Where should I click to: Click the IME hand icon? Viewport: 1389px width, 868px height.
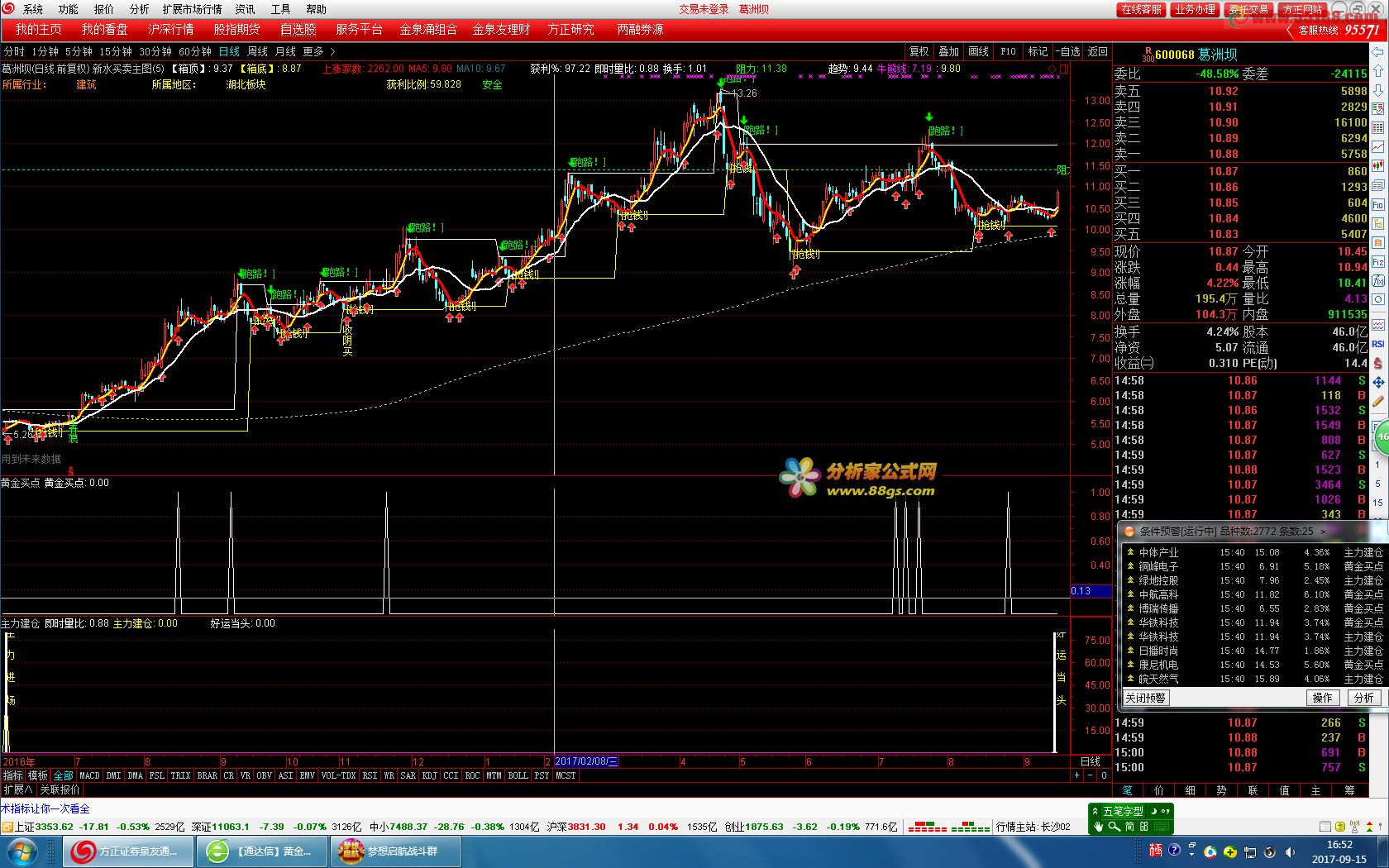pos(1098,826)
